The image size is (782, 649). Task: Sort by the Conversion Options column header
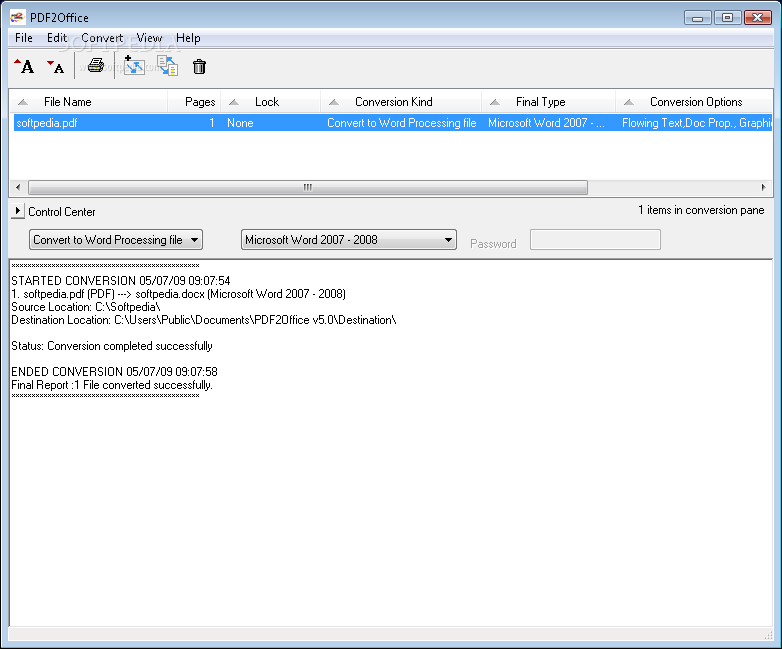pos(694,102)
